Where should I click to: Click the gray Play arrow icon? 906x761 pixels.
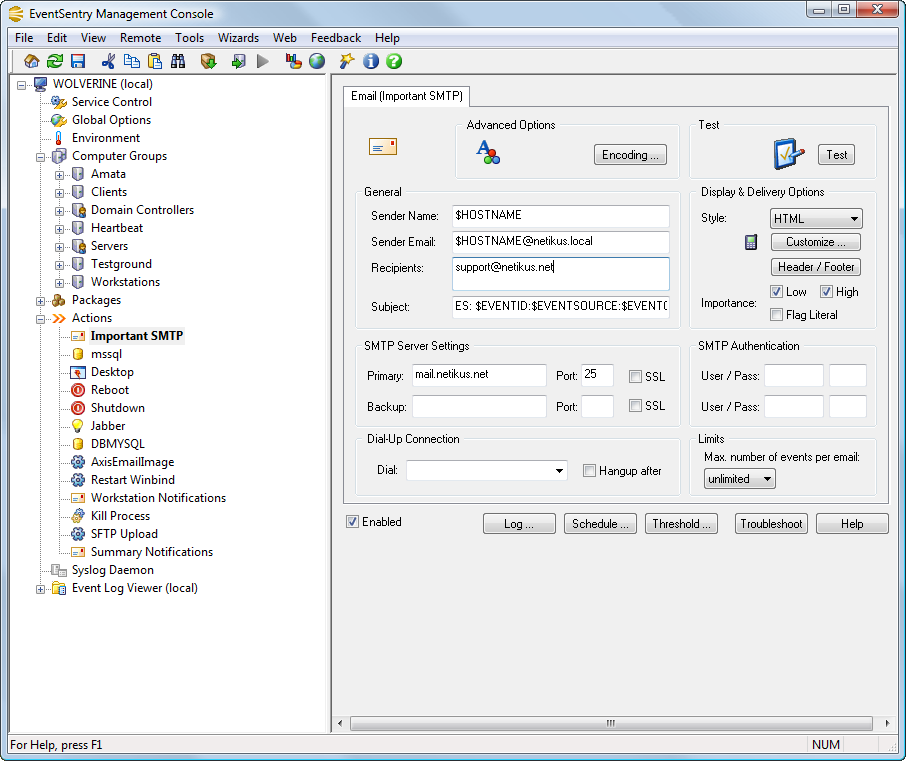pos(262,61)
